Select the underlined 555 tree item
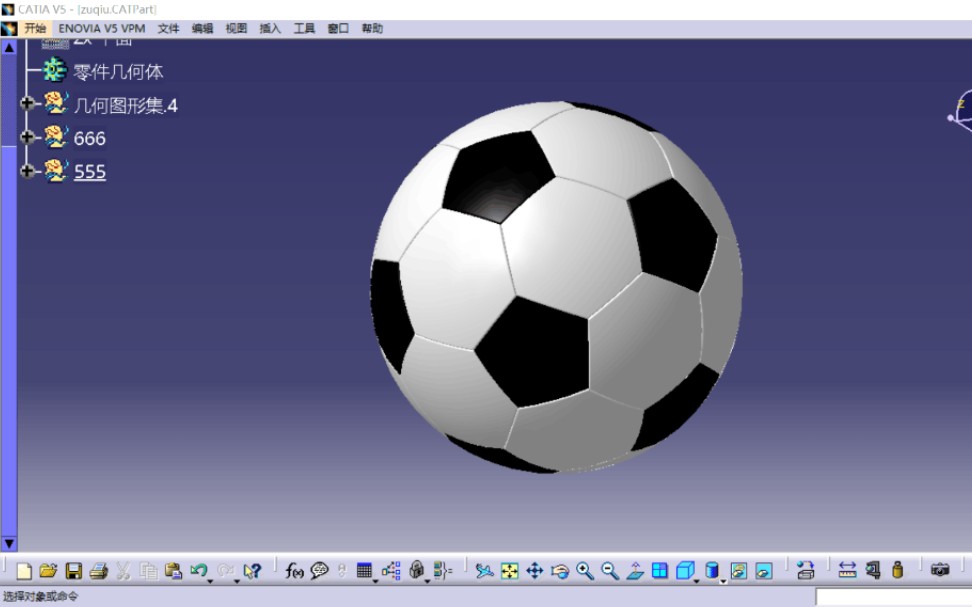Screen dimensions: 972x607 click(90, 172)
